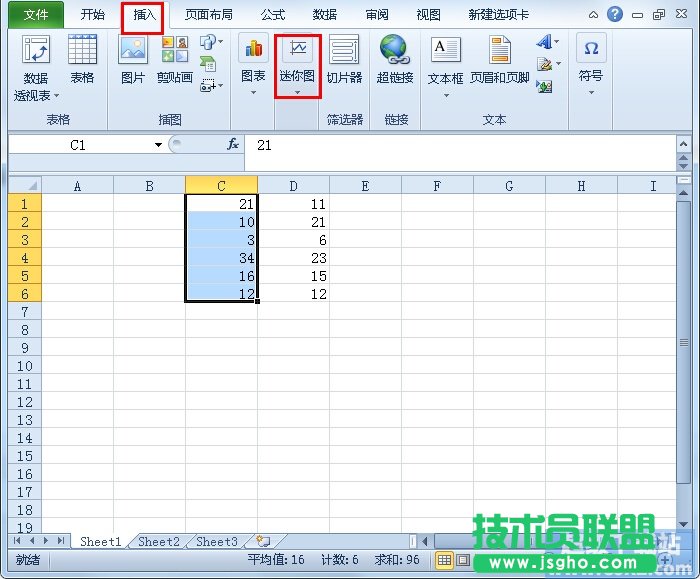Switch to the 页面布局 tab
This screenshot has height=579, width=700.
point(209,15)
